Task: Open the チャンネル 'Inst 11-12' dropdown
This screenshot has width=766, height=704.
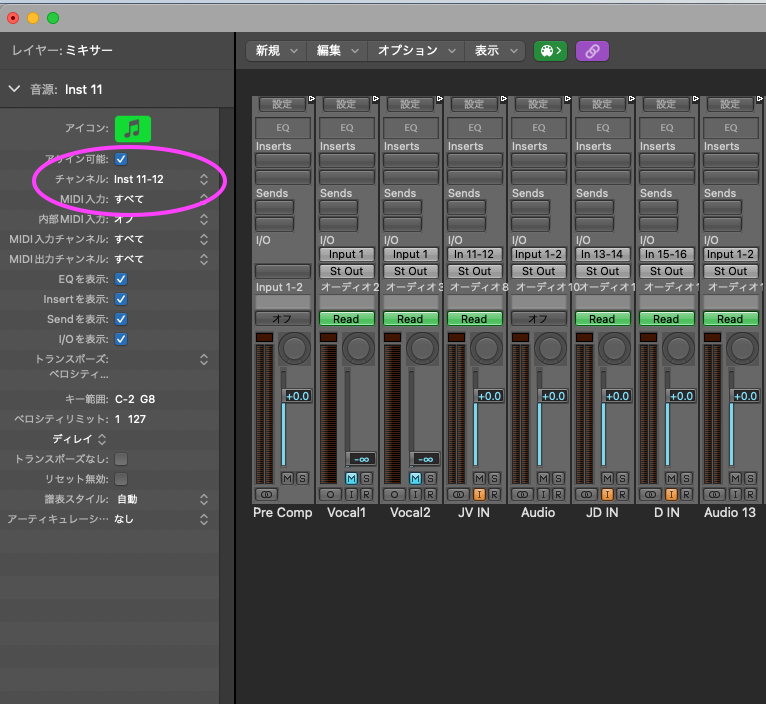Action: [x=160, y=179]
